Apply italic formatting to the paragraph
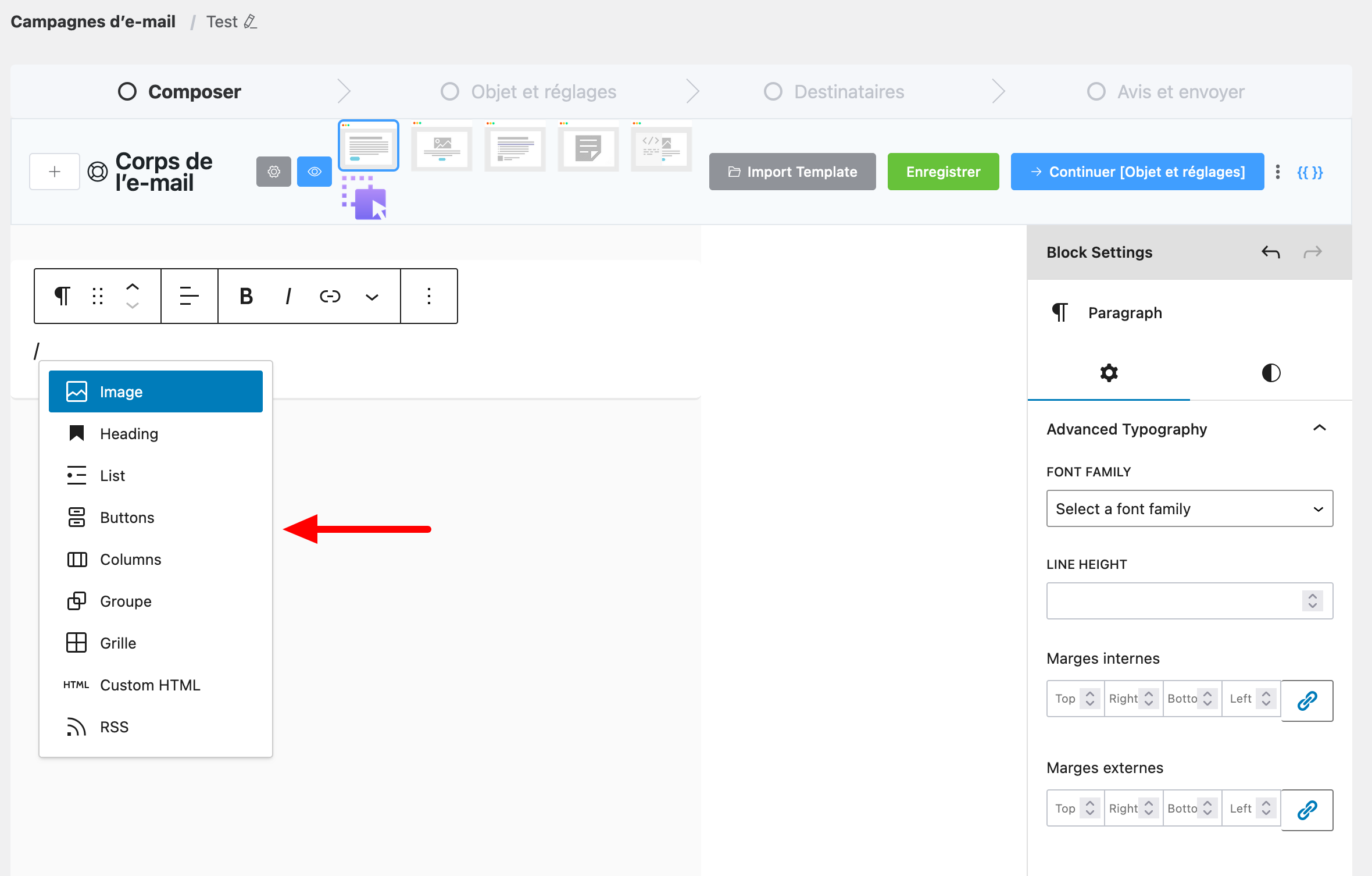Viewport: 1372px width, 876px height. click(x=288, y=296)
